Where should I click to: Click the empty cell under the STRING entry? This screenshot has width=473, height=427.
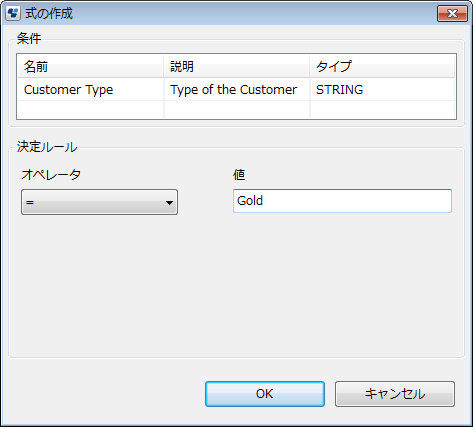(x=382, y=110)
